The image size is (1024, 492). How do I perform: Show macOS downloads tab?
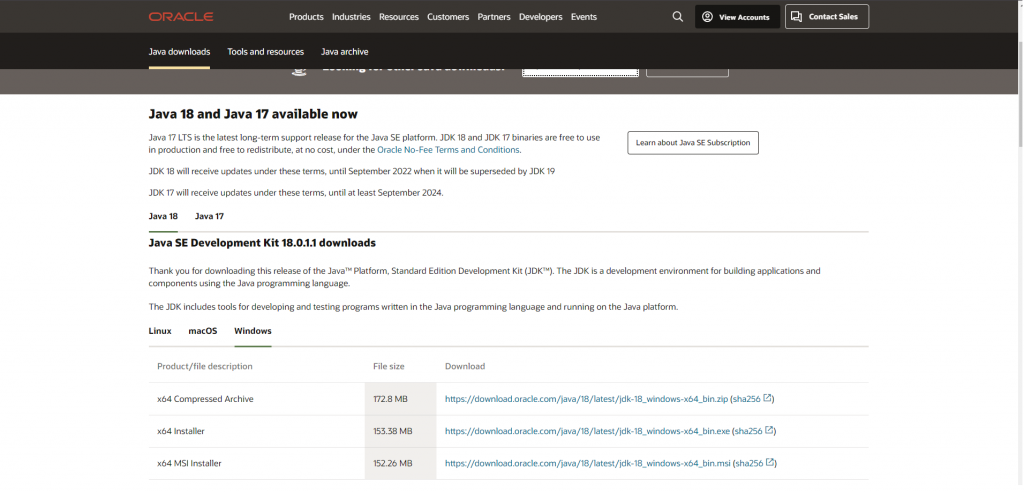pos(203,331)
